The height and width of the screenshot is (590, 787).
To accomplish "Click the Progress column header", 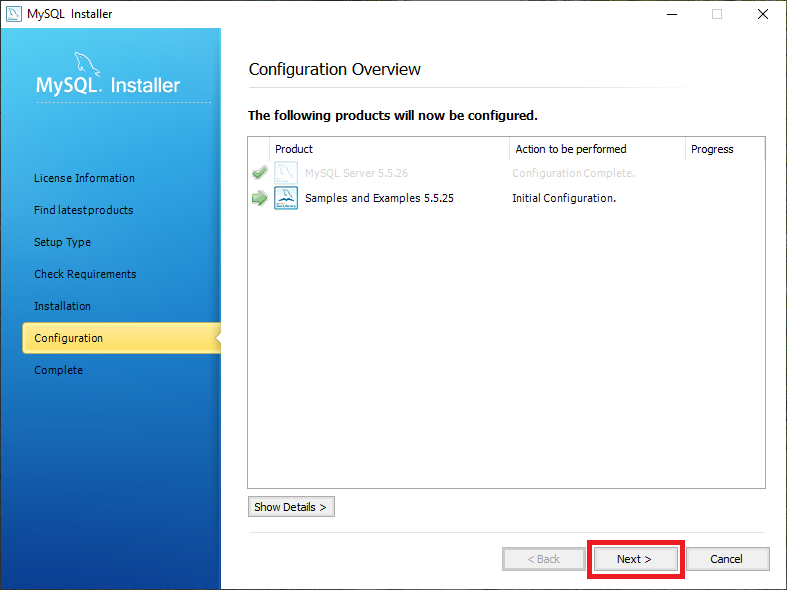I will (725, 149).
